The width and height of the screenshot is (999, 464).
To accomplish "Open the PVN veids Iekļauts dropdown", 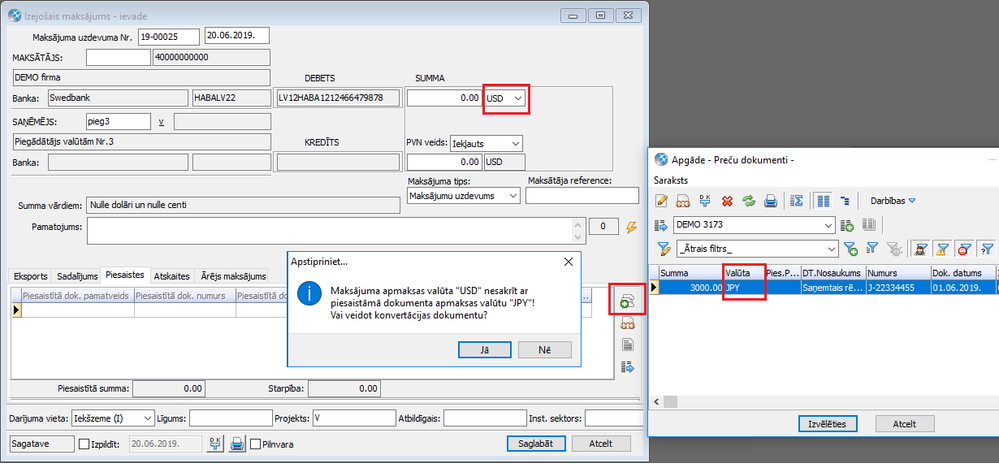I will (x=515, y=143).
